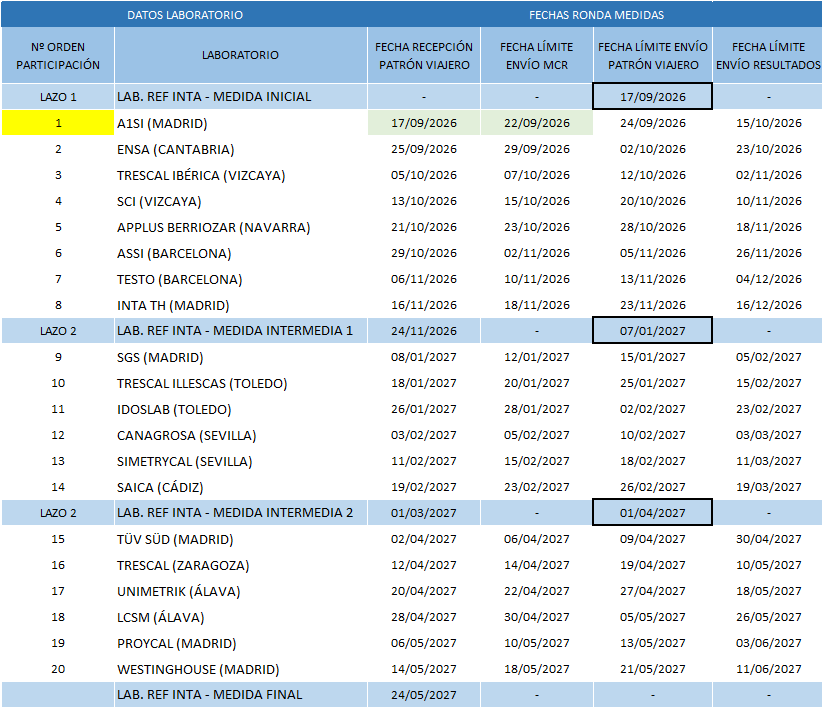Select date 01/03/2027 in MEDIDA INTERMEDIA 2 row
822x707 pixels.
pyautogui.click(x=424, y=513)
